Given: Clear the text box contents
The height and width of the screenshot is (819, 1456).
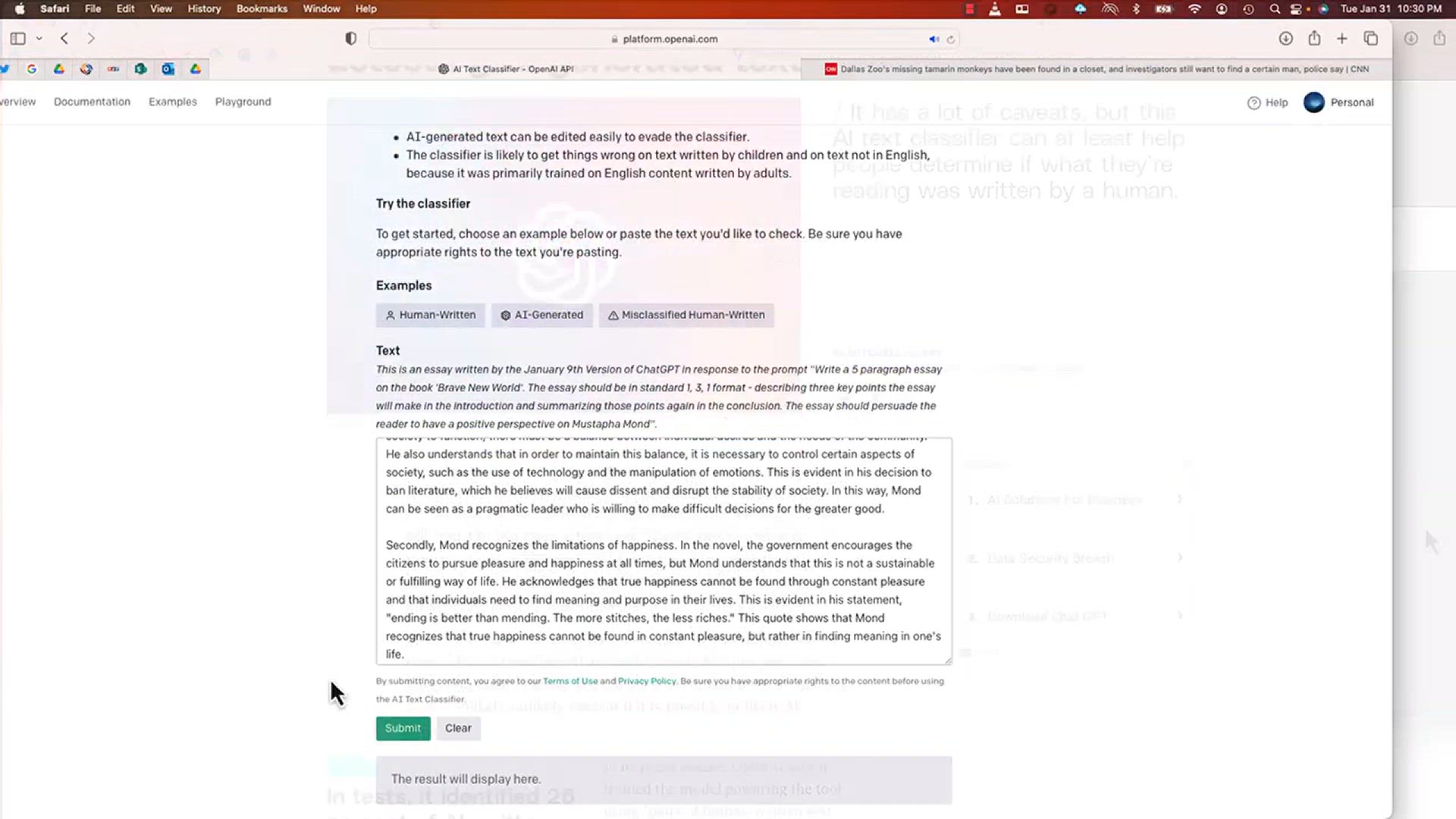Looking at the screenshot, I should click(x=458, y=729).
